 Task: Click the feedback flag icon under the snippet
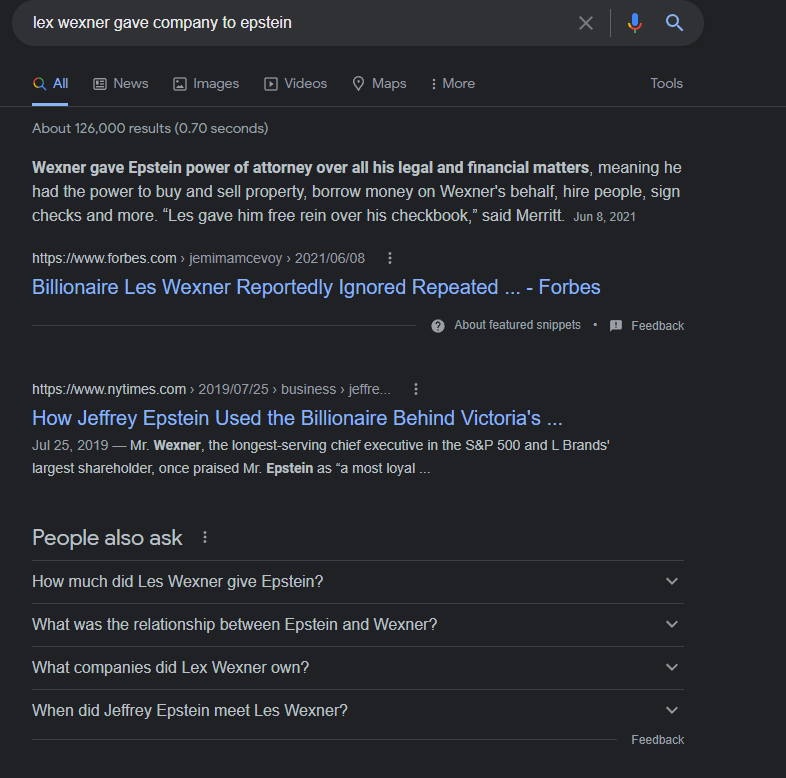[616, 326]
